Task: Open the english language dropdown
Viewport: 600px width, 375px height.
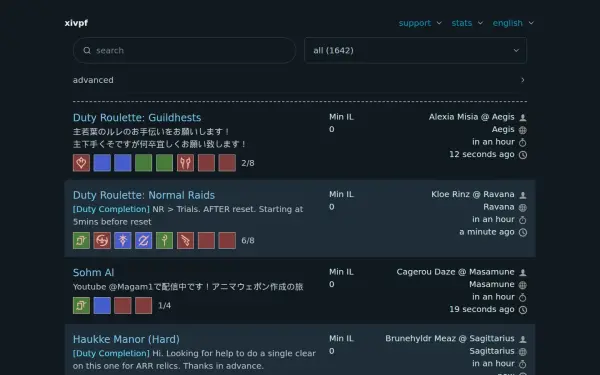Action: (513, 23)
